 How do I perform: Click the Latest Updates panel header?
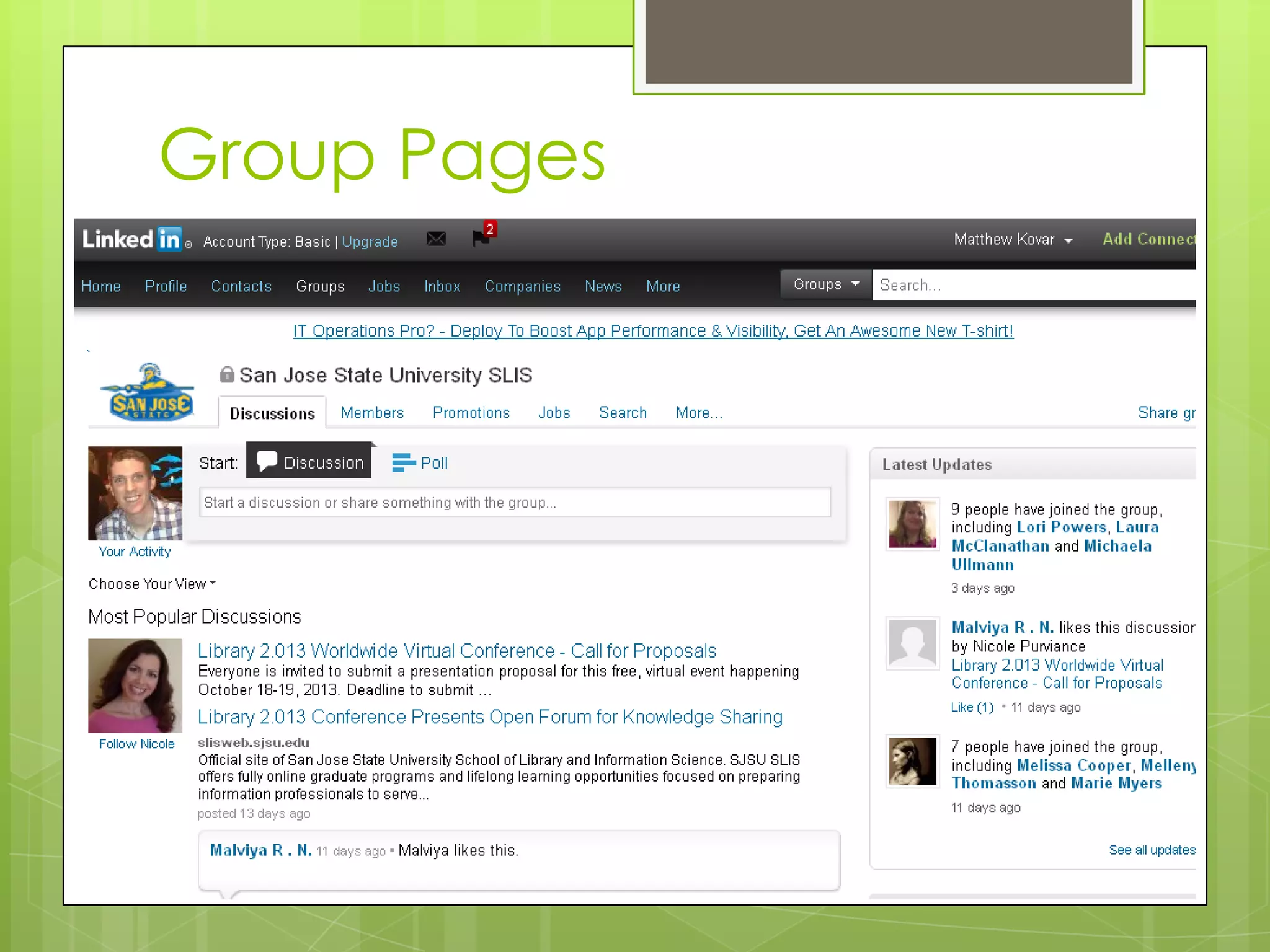click(x=1033, y=464)
